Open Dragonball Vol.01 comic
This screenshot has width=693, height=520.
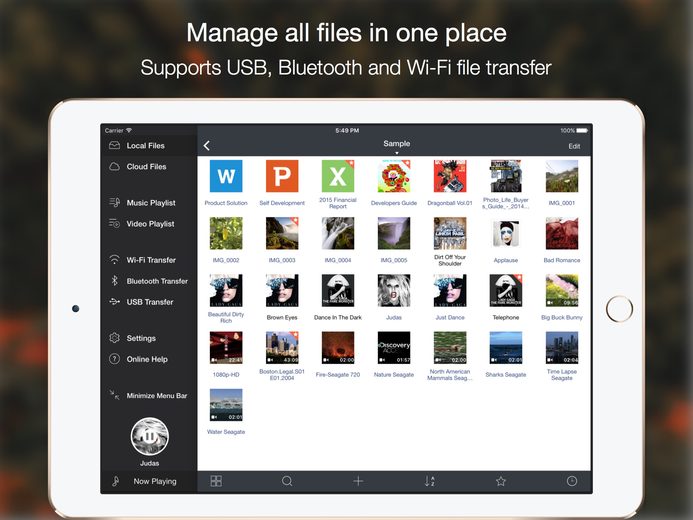click(450, 176)
